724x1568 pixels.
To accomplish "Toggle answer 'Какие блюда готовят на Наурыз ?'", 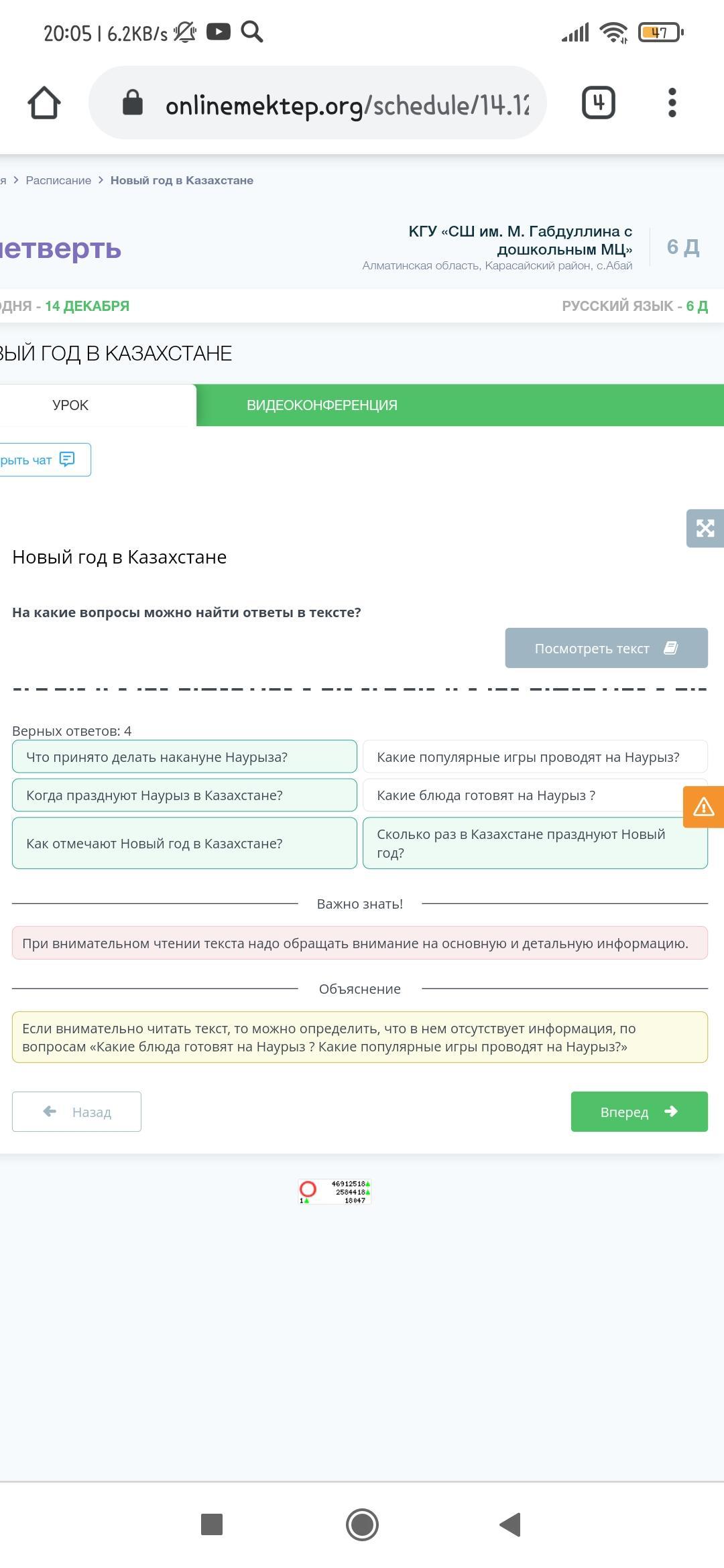I will pyautogui.click(x=523, y=795).
